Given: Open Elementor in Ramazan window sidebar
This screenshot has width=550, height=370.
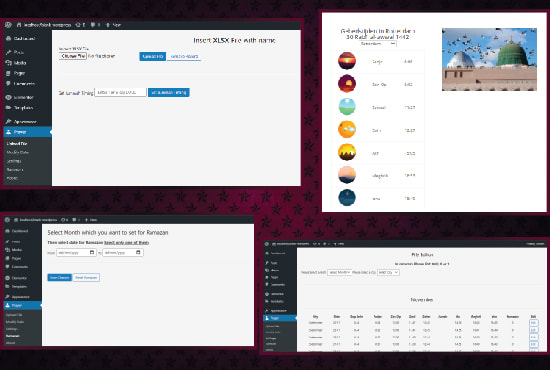Looking at the screenshot, I should pyautogui.click(x=16, y=278).
